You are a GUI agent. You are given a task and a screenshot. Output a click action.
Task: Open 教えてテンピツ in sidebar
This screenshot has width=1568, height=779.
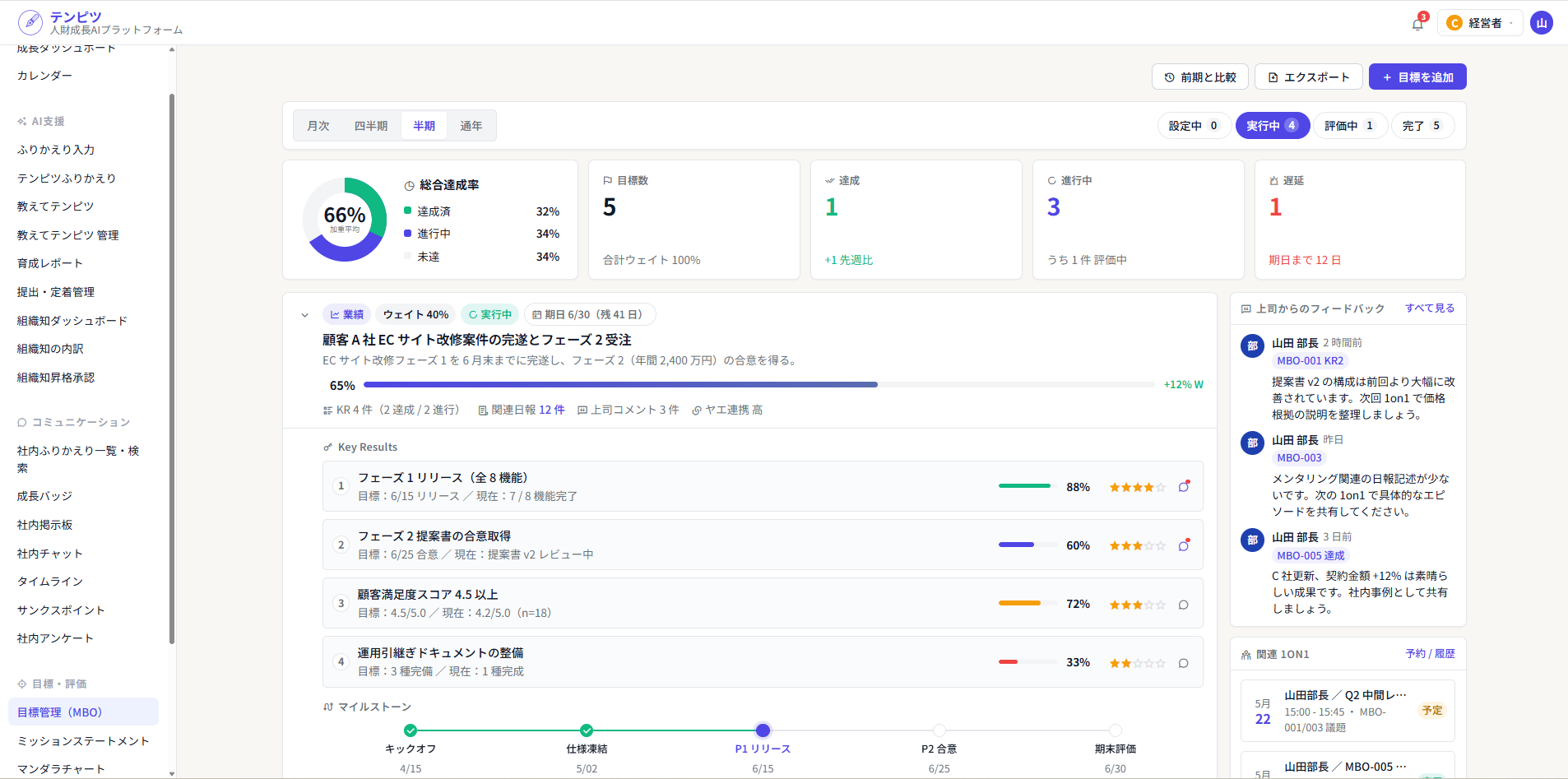56,206
